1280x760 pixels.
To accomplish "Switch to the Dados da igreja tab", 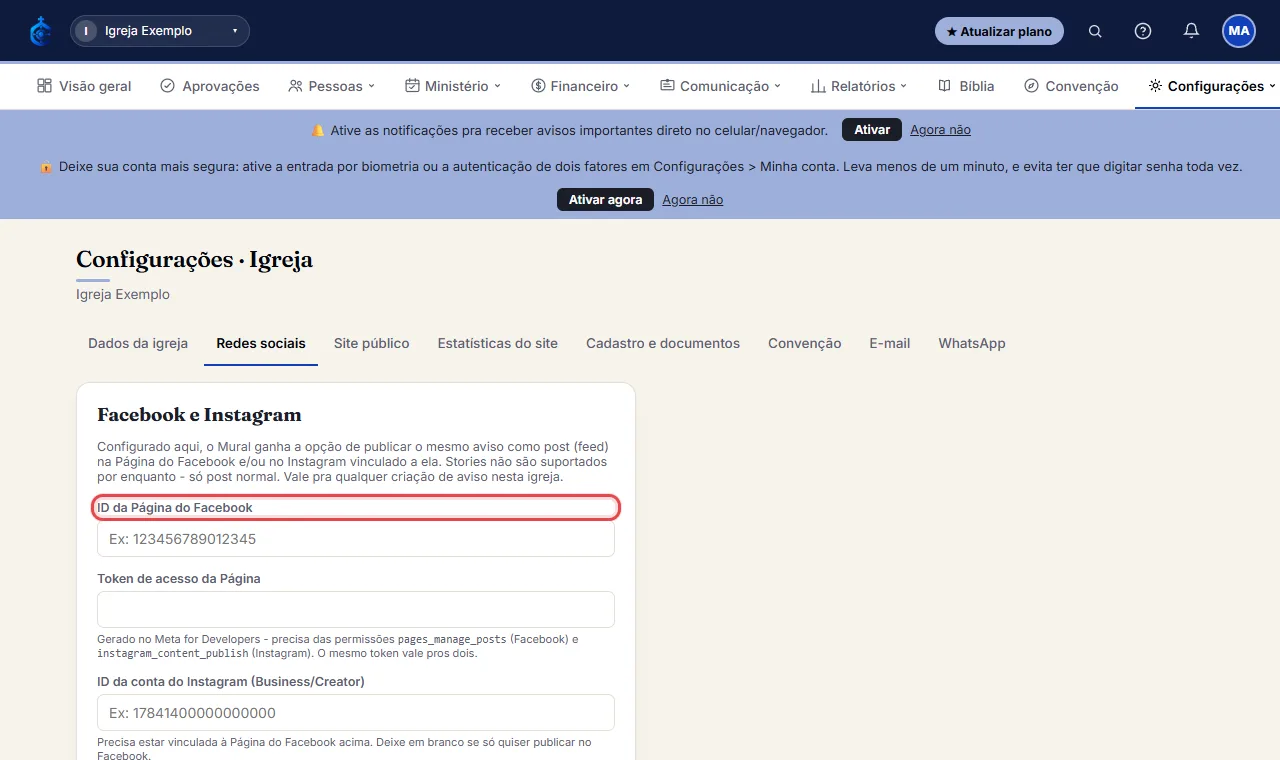I will [x=138, y=343].
